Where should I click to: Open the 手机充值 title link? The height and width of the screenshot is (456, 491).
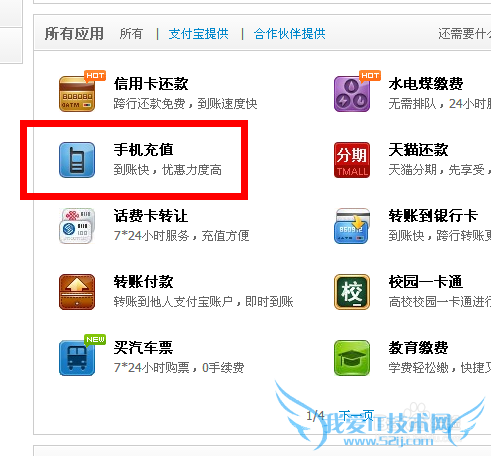143,149
